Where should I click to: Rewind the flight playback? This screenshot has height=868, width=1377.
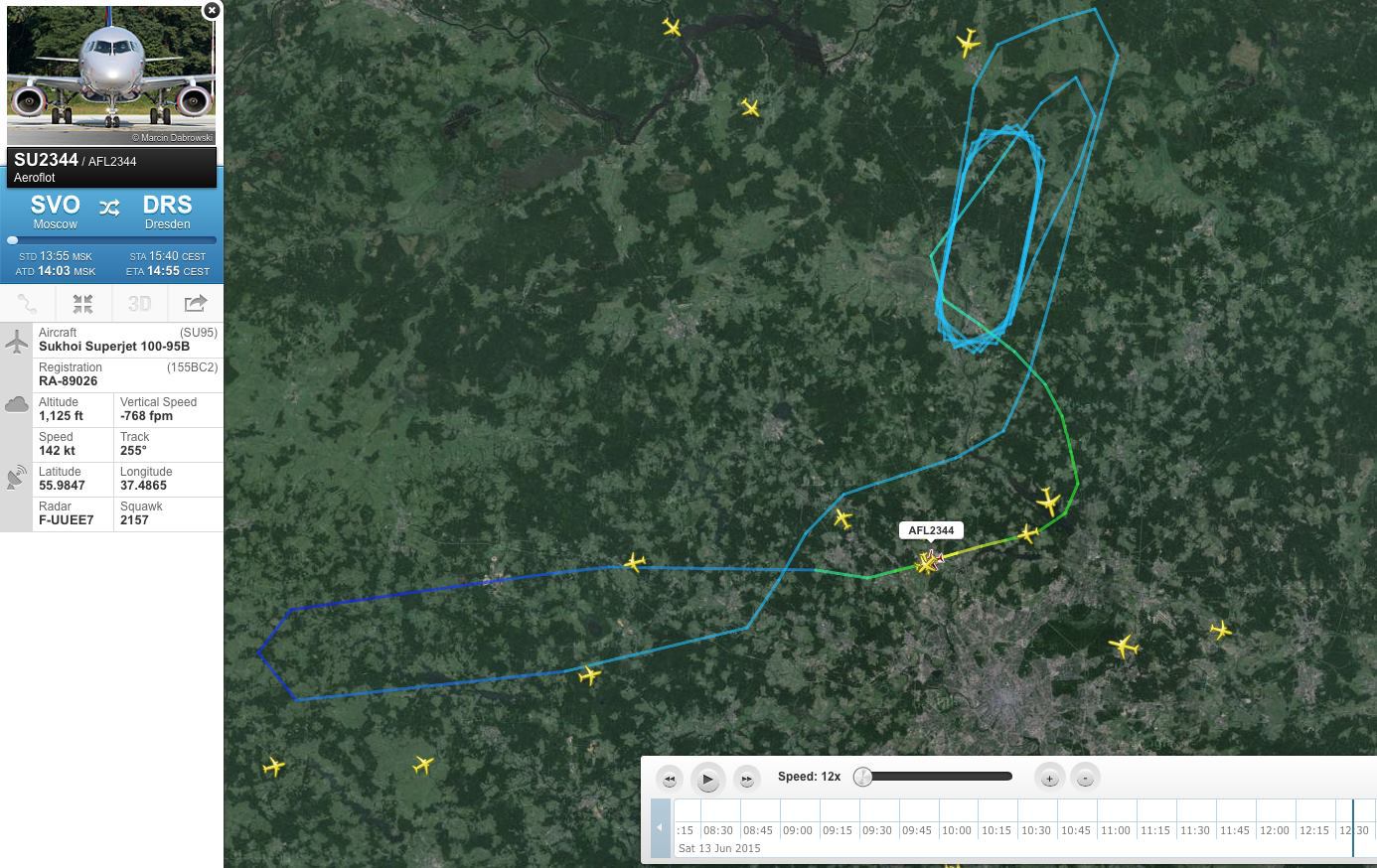670,779
